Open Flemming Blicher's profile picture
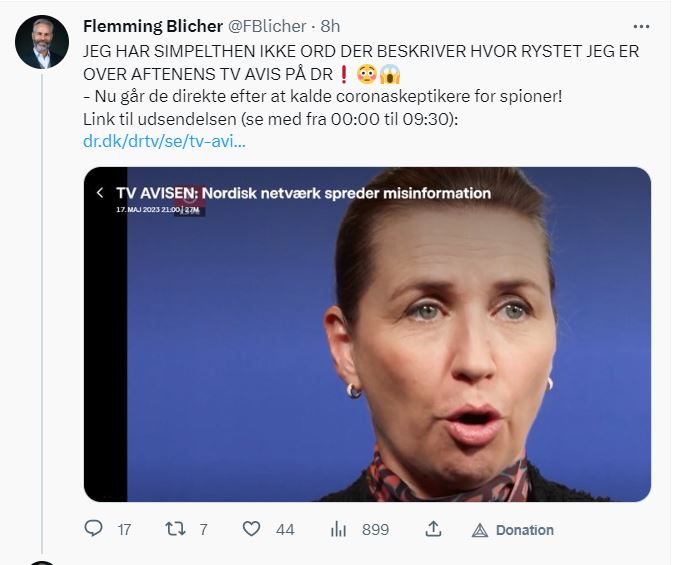Viewport: 673px width, 565px height. coord(42,43)
